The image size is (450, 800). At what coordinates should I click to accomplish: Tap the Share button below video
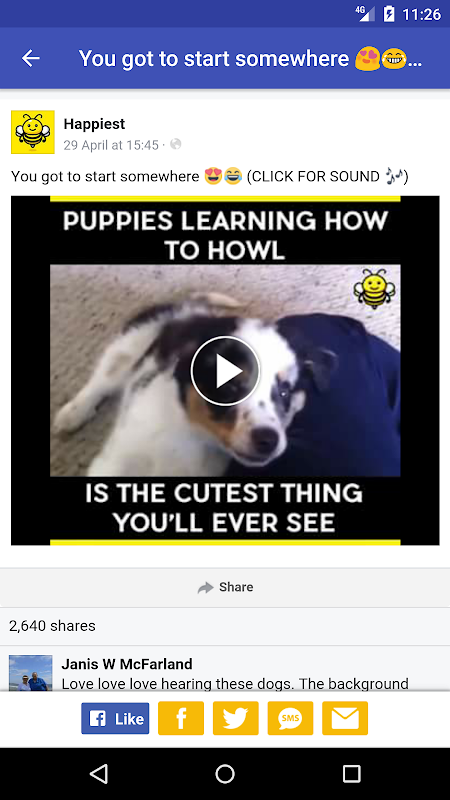click(x=225, y=587)
